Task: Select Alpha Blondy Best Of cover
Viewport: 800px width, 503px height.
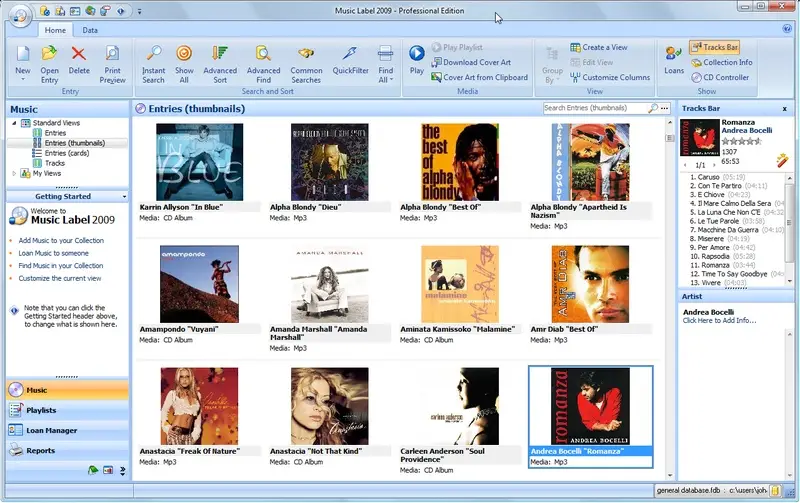Action: 460,162
